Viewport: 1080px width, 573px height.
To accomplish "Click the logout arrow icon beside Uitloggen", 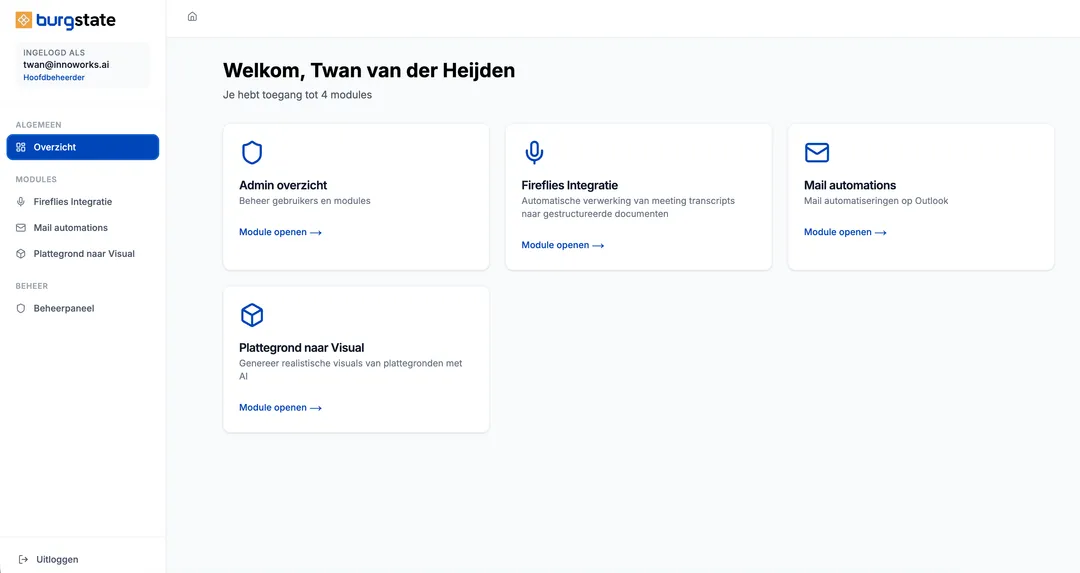I will pos(23,559).
